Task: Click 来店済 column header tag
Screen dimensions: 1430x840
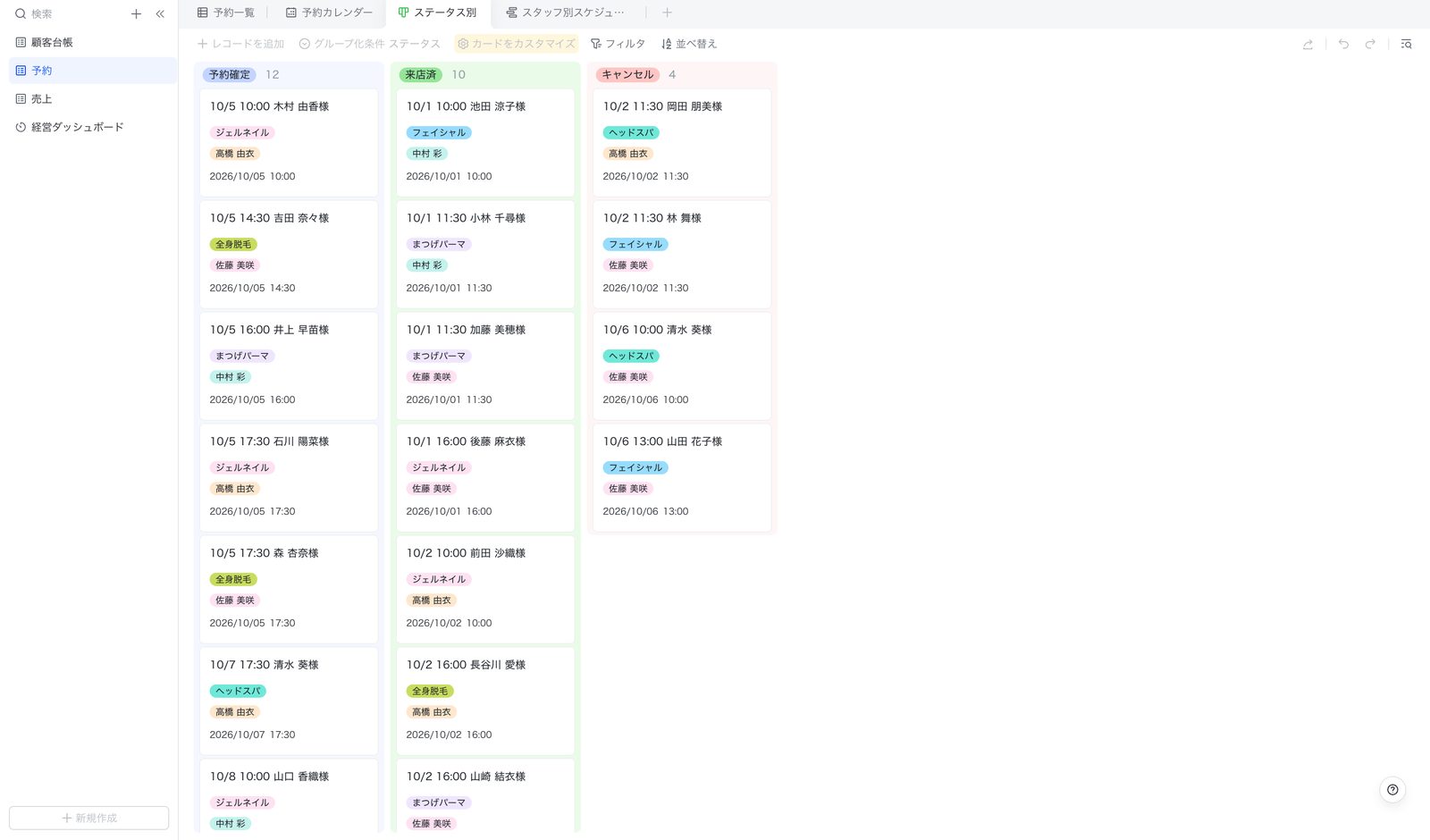Action: coord(421,75)
